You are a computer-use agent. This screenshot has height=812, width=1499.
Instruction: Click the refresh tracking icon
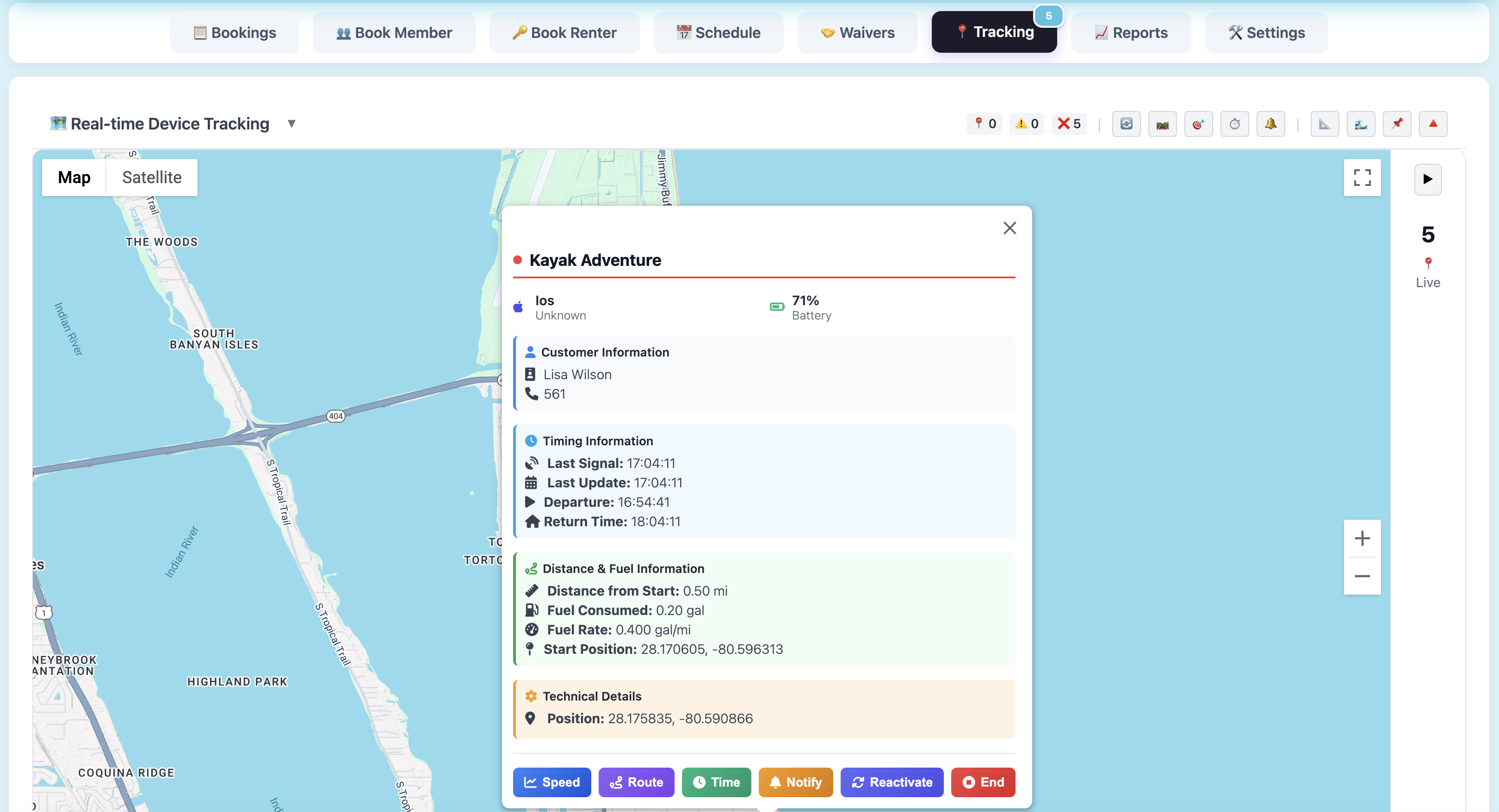pos(1127,123)
